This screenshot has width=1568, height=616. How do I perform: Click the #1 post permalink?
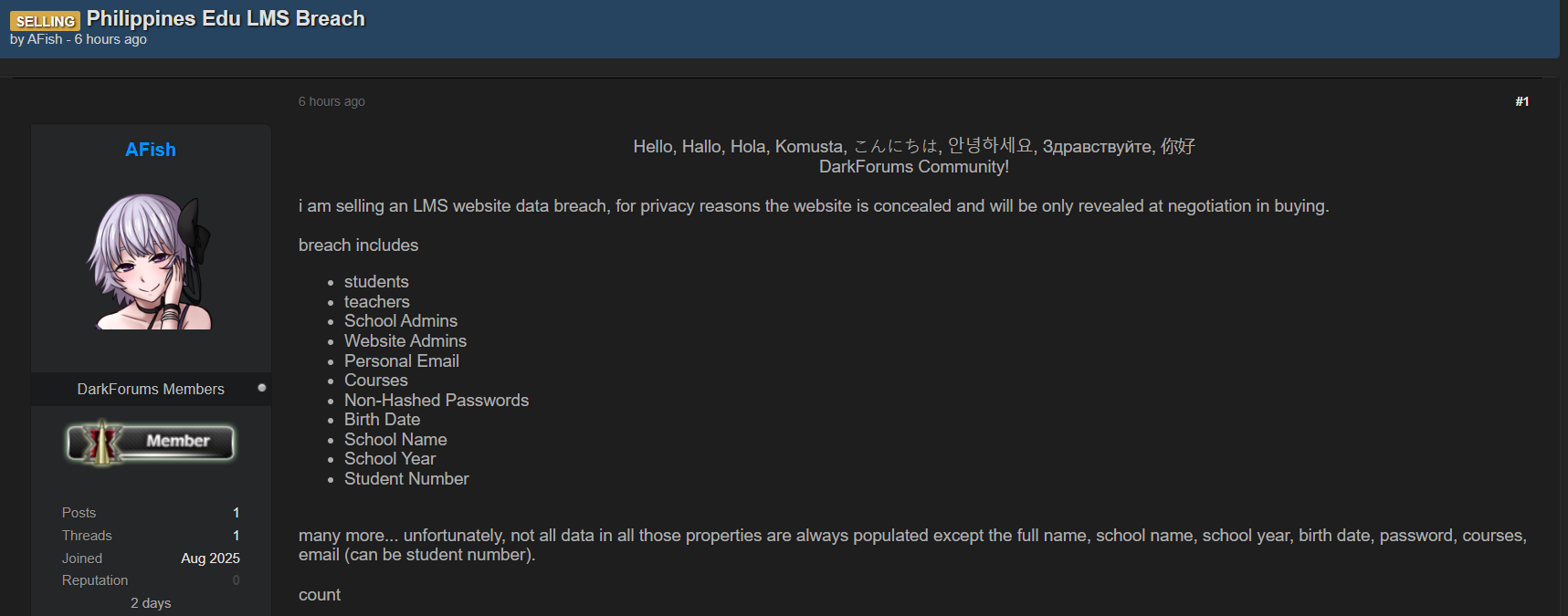[1521, 101]
